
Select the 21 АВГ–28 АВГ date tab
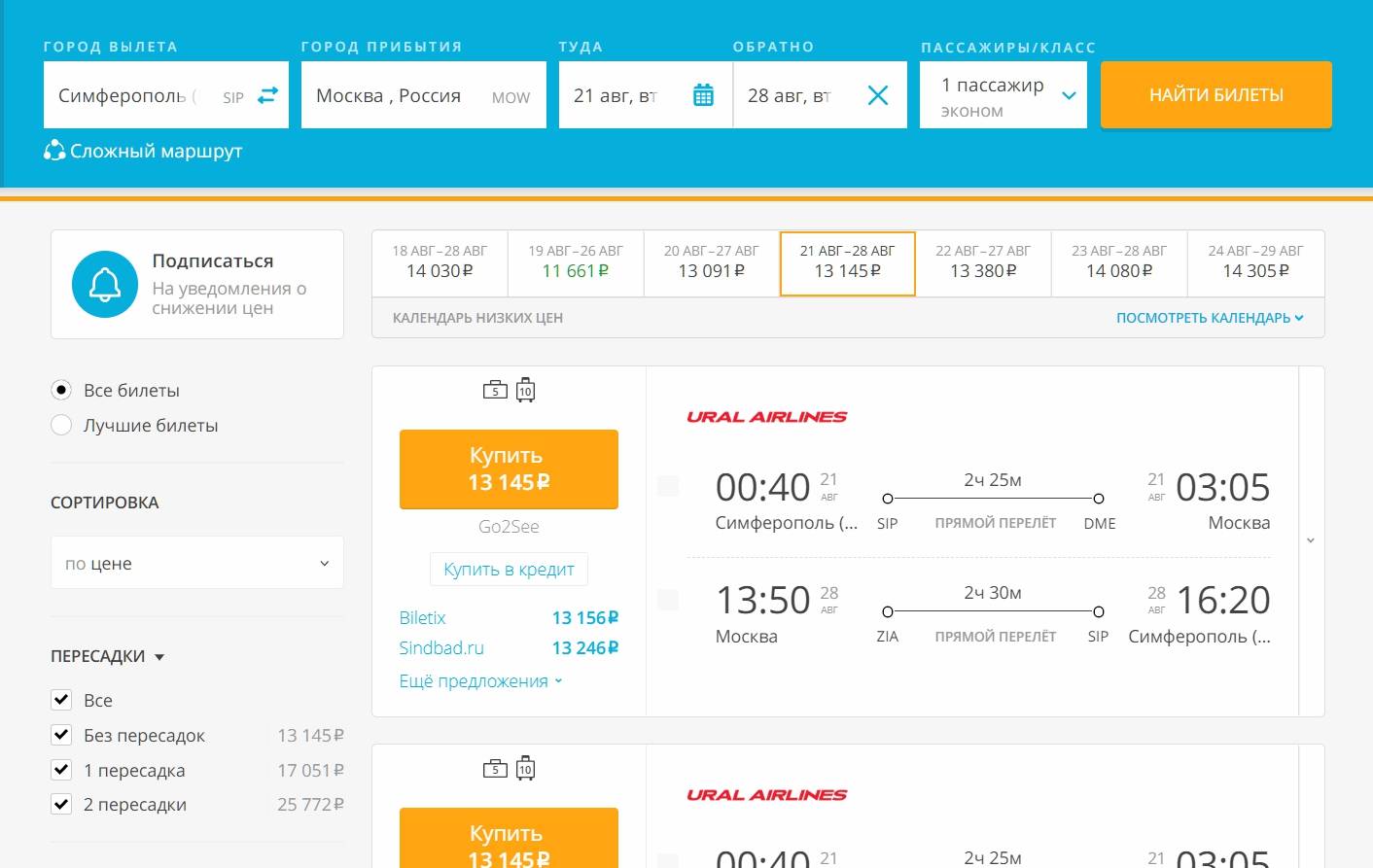pyautogui.click(x=847, y=262)
